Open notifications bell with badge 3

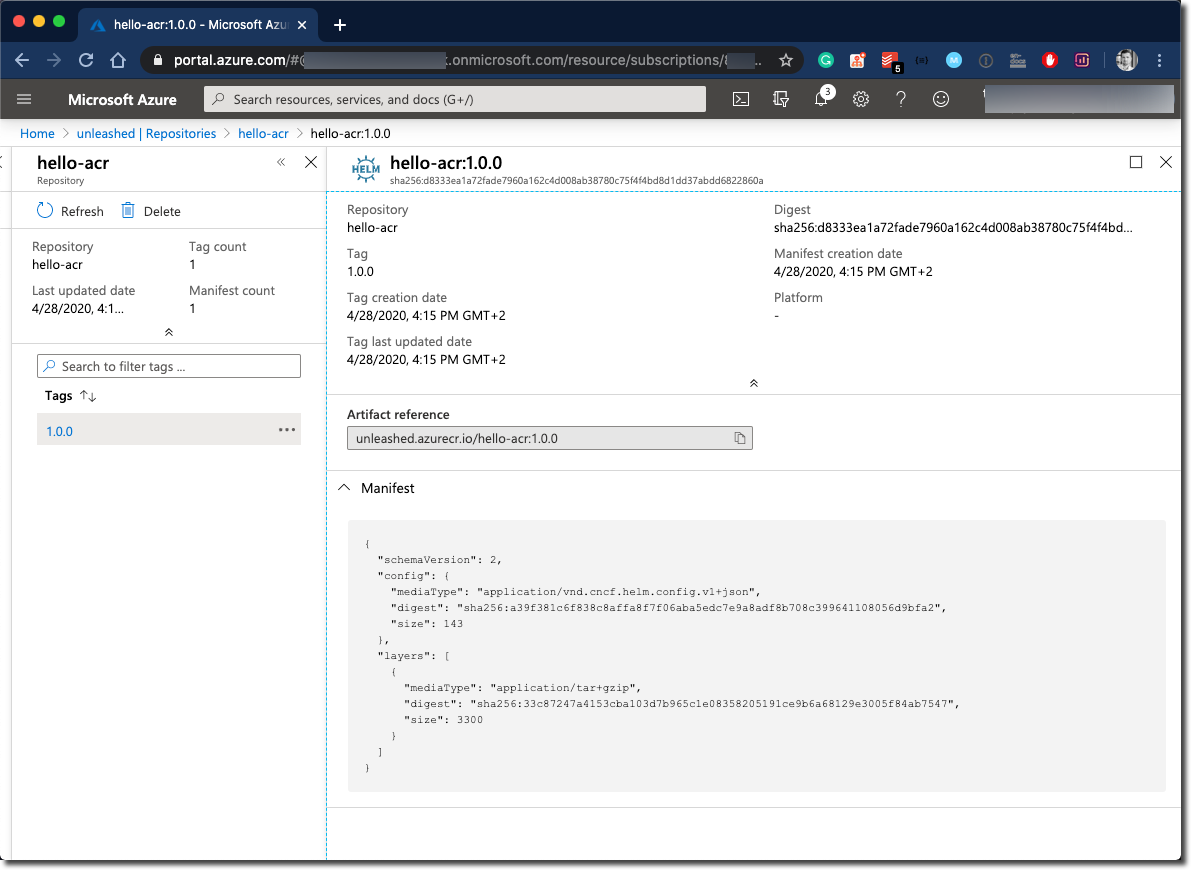[822, 99]
